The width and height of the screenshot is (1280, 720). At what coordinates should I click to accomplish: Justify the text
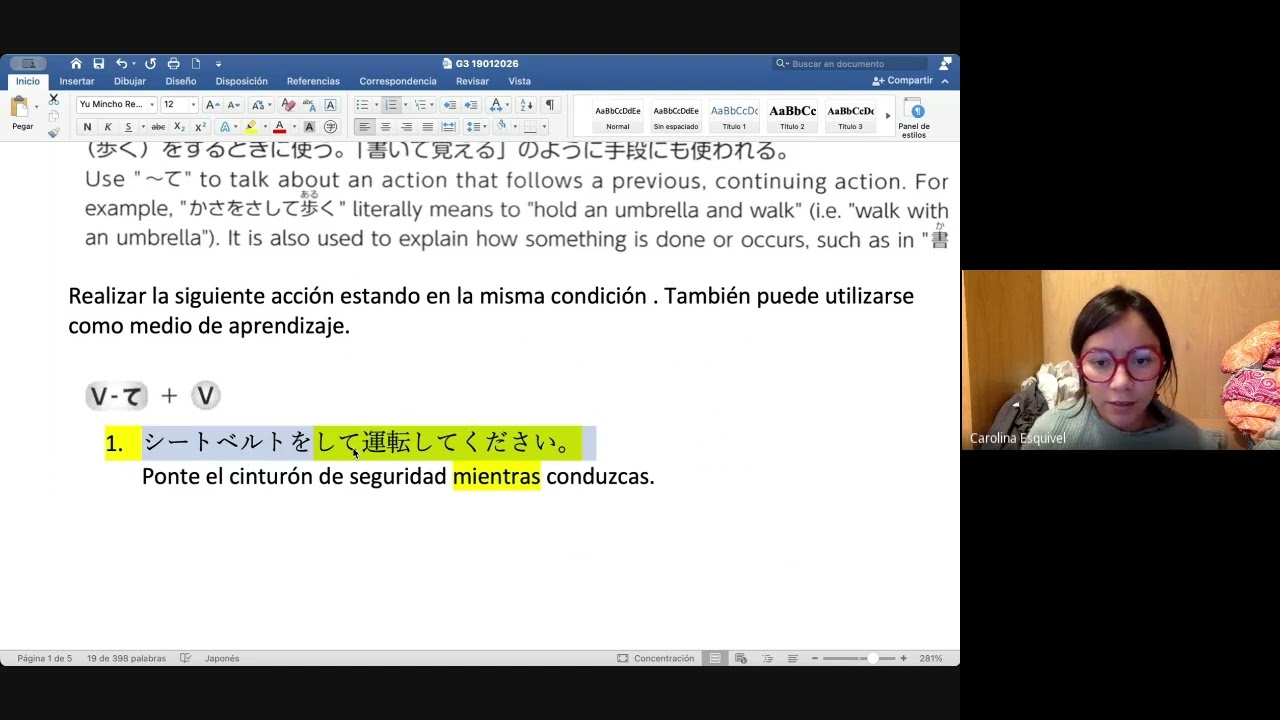point(427,127)
